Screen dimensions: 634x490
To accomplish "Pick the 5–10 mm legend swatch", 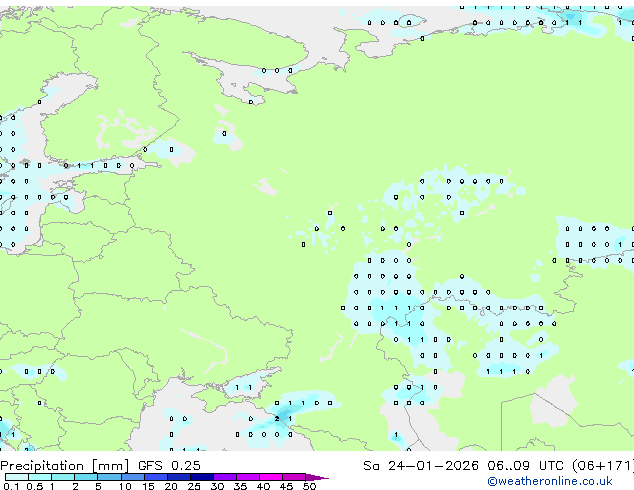I will [x=109, y=477].
